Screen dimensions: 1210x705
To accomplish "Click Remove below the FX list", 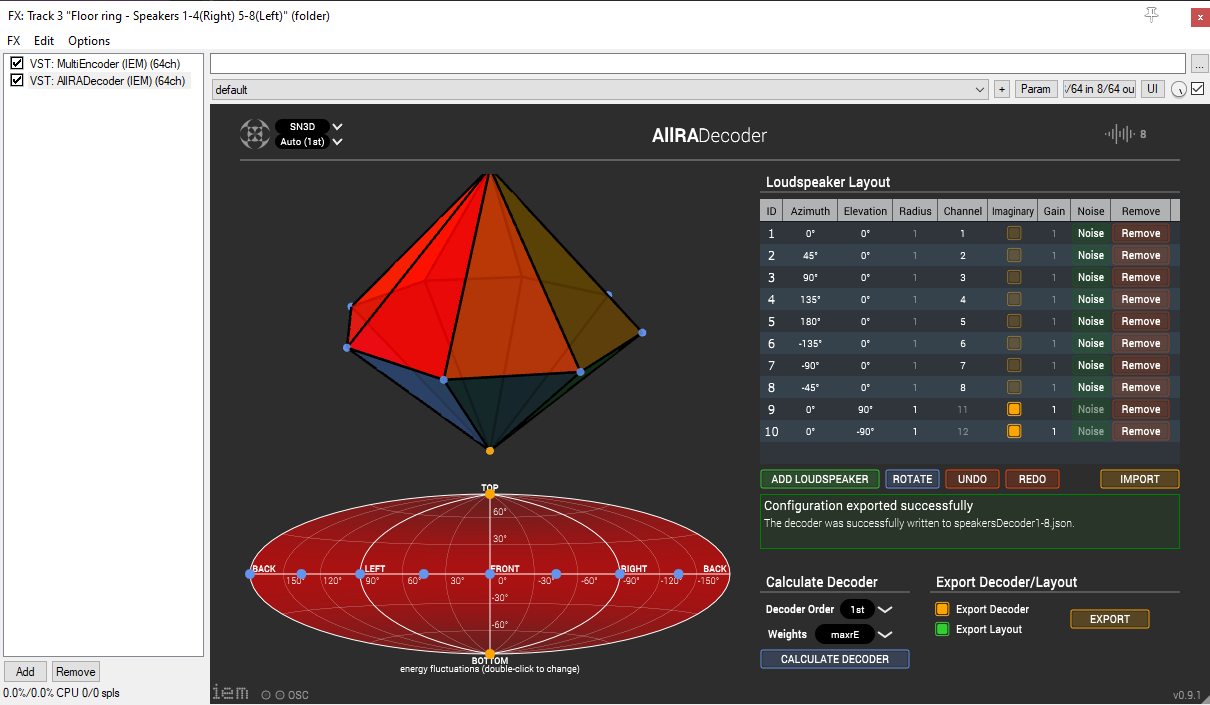I will pos(75,672).
